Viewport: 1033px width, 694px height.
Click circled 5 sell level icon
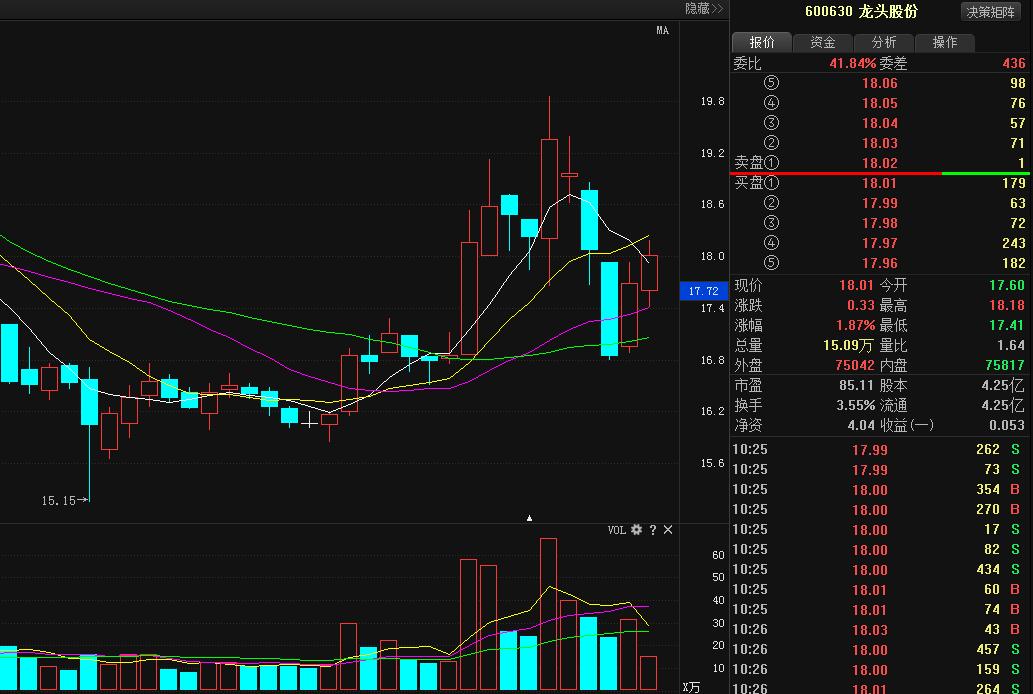pos(770,83)
